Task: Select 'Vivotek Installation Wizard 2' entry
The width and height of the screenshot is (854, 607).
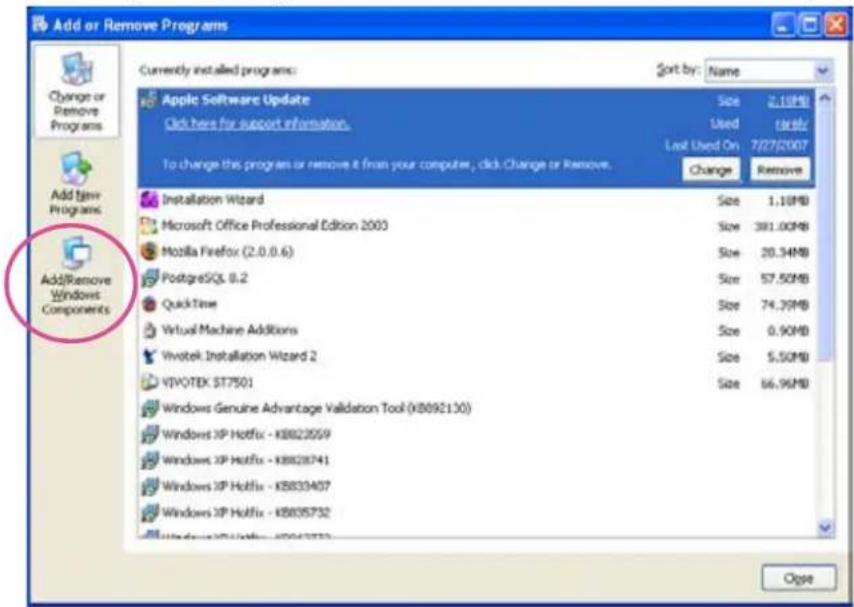Action: 477,356
